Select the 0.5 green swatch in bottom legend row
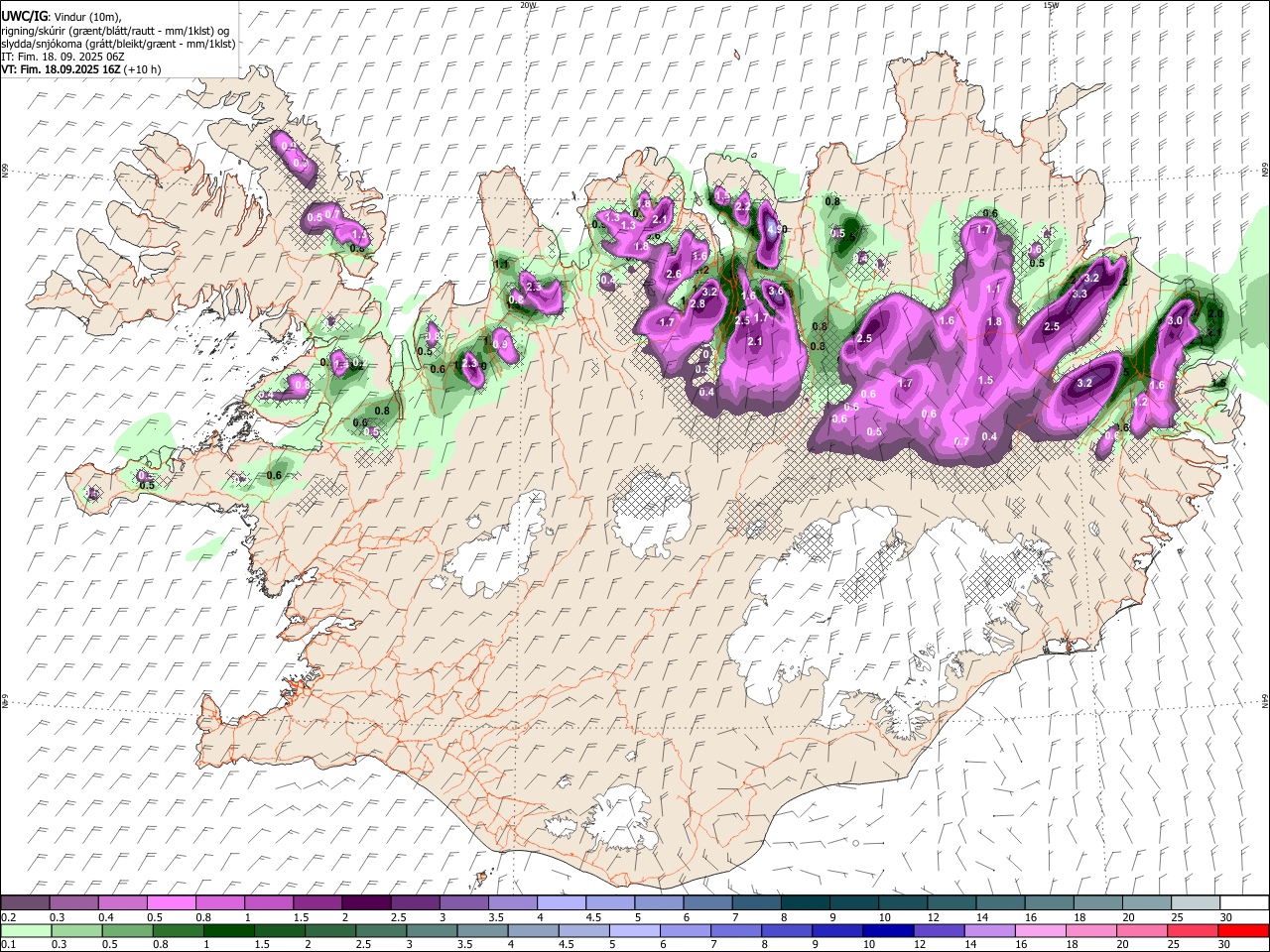 click(x=127, y=930)
